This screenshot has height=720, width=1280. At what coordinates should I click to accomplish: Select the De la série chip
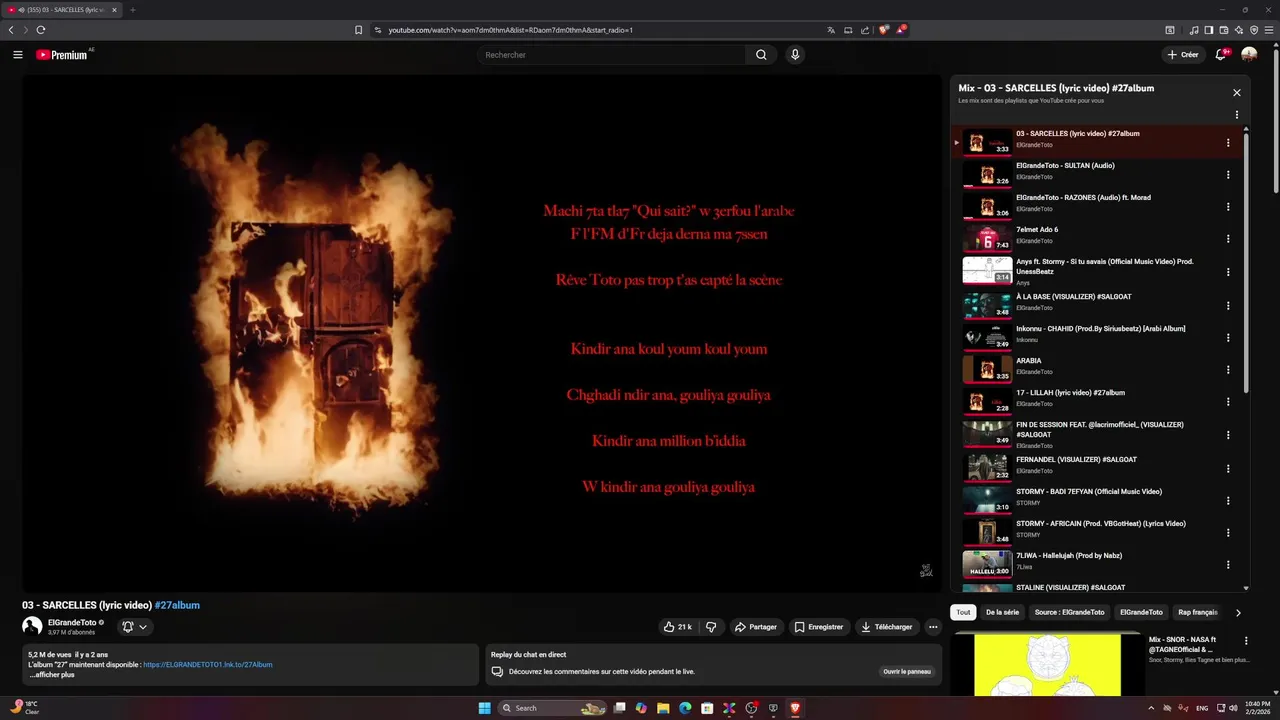(1002, 612)
